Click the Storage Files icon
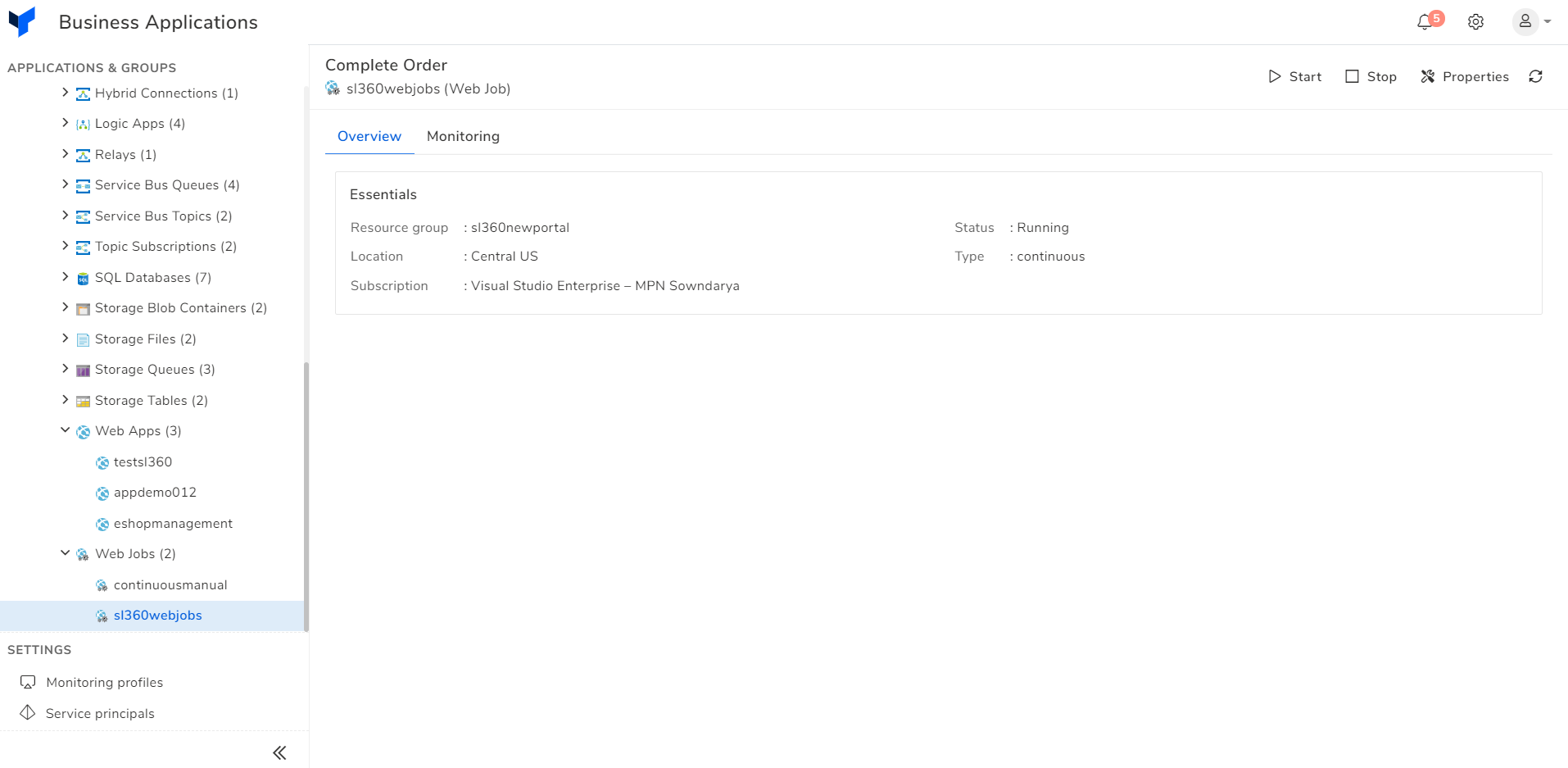This screenshot has width=1568, height=768. [x=83, y=340]
